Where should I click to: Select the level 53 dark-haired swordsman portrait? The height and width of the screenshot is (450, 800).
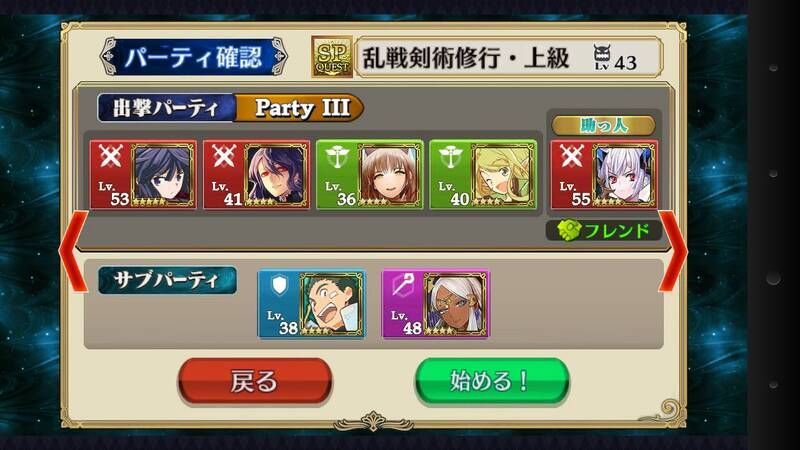click(143, 175)
